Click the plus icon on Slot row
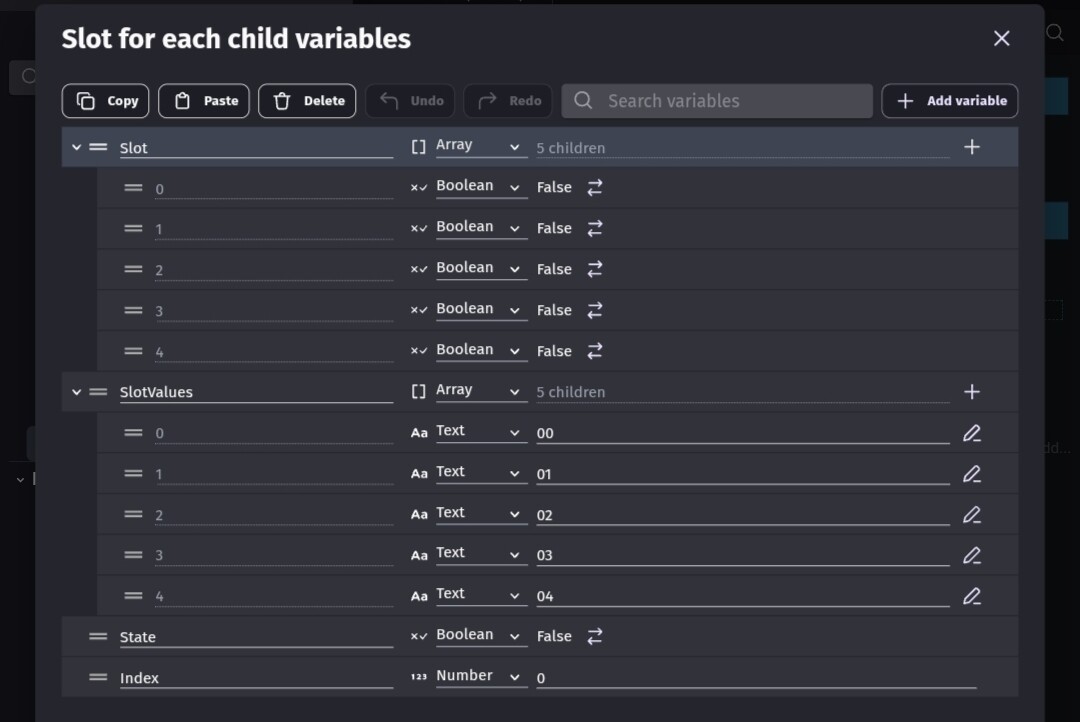 971,147
